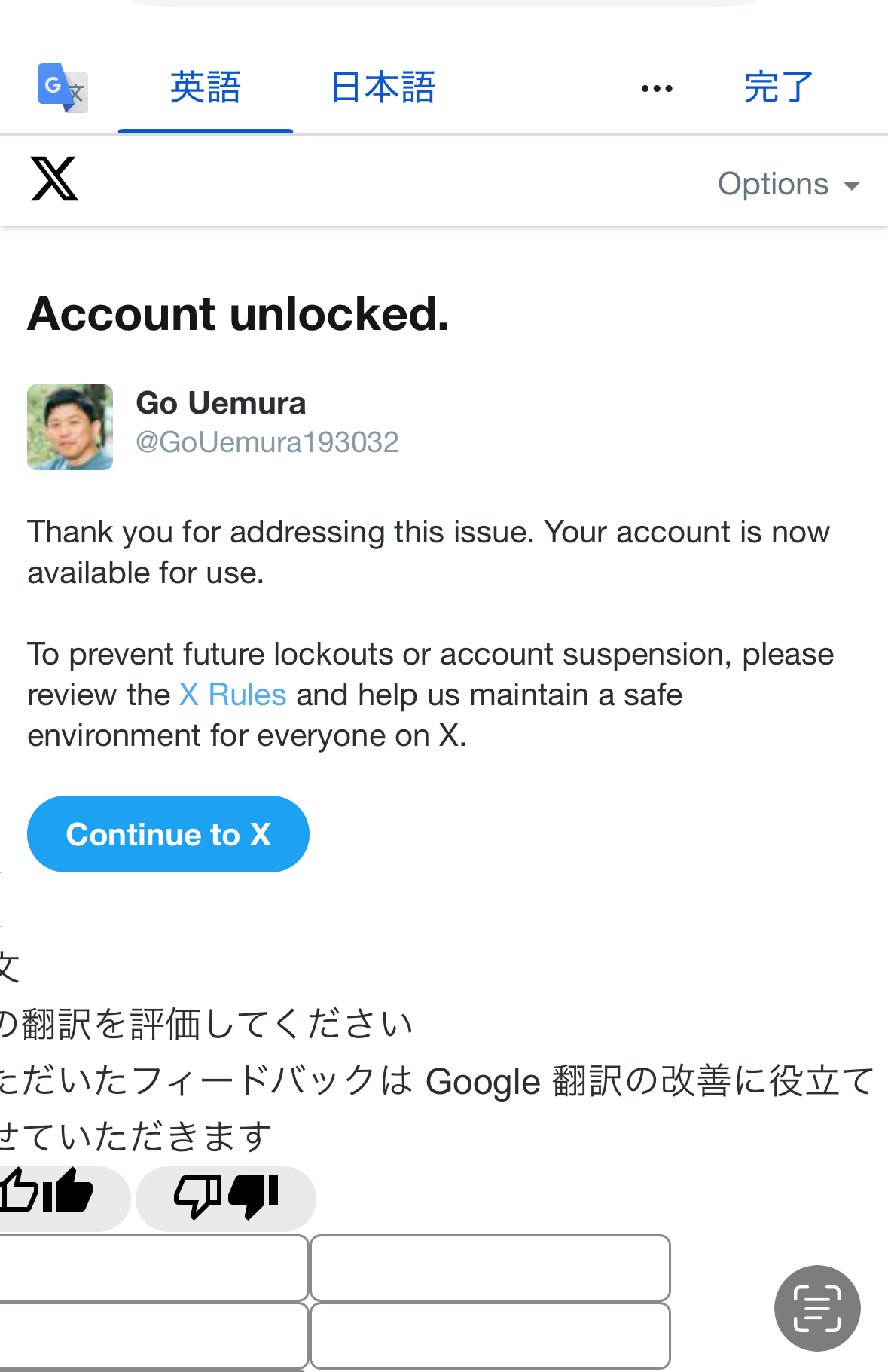Screen dimensions: 888x1372
Task: Click the X logo in header
Action: point(54,179)
